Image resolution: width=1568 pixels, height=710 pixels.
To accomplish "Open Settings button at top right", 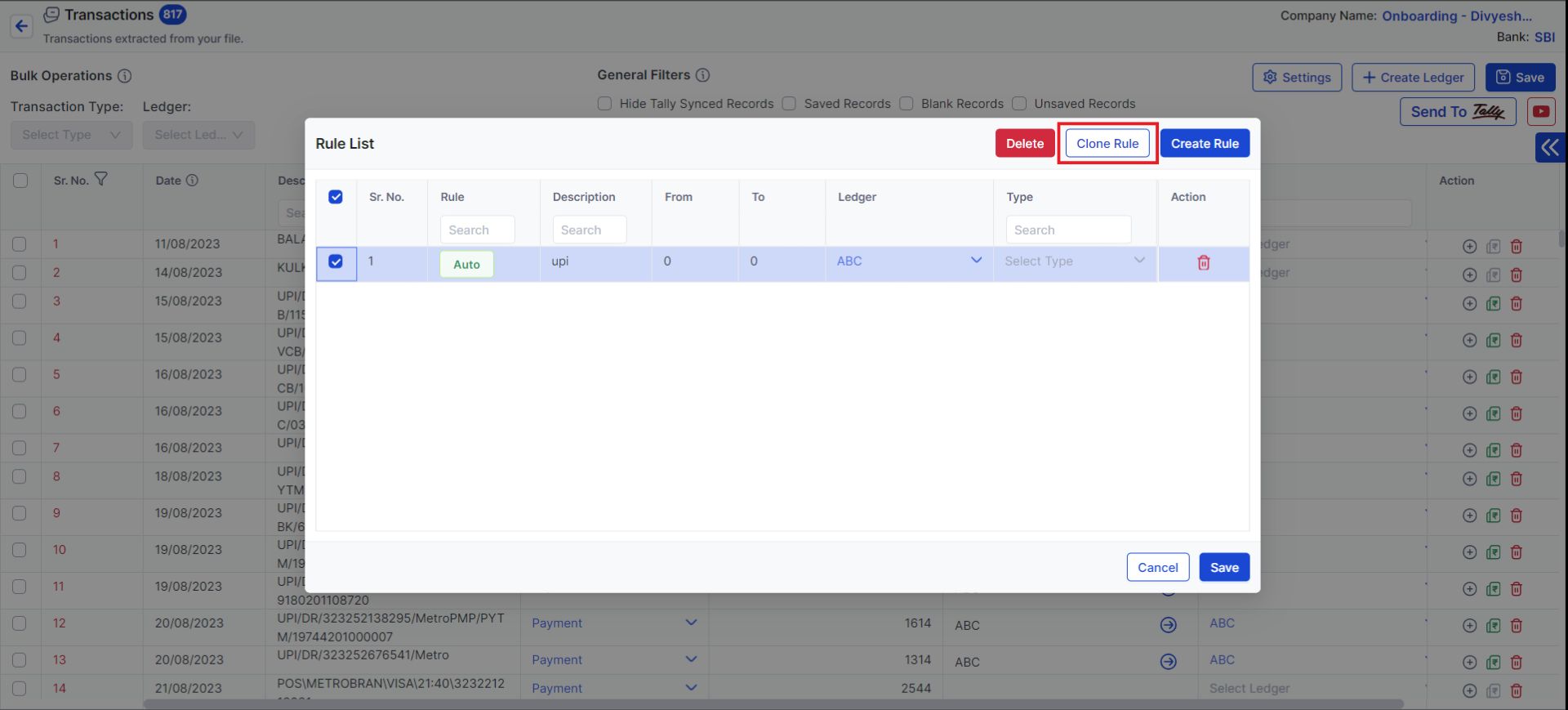I will (x=1297, y=78).
